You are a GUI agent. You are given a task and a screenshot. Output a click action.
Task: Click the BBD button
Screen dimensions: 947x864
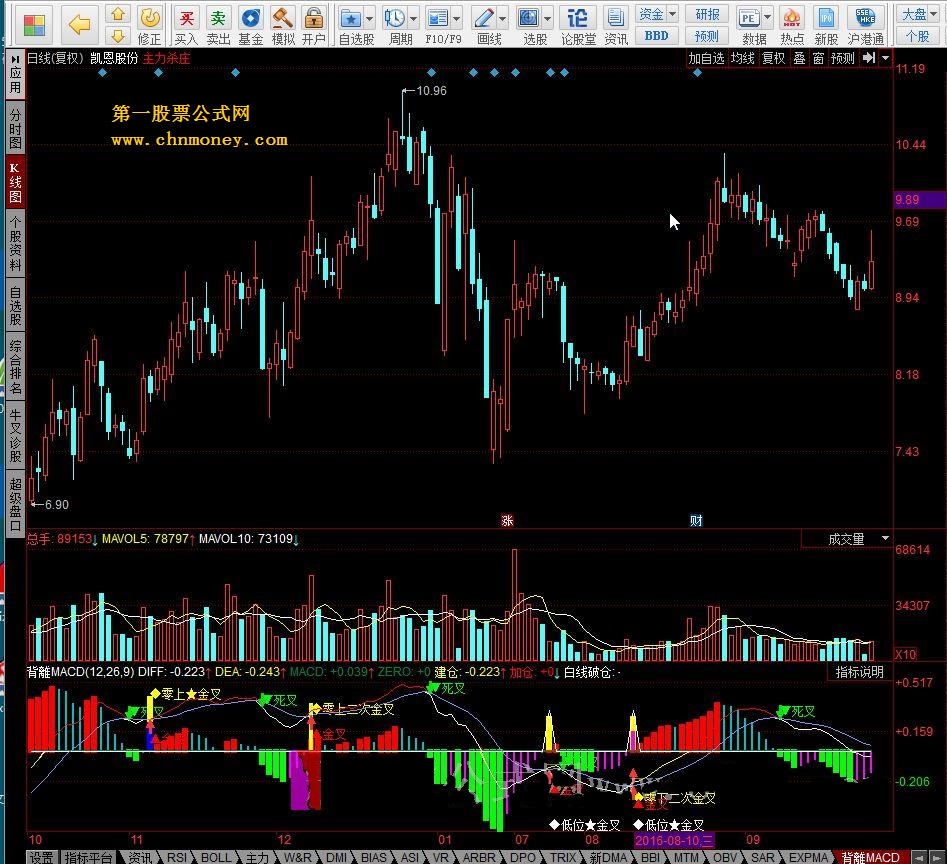pos(656,36)
